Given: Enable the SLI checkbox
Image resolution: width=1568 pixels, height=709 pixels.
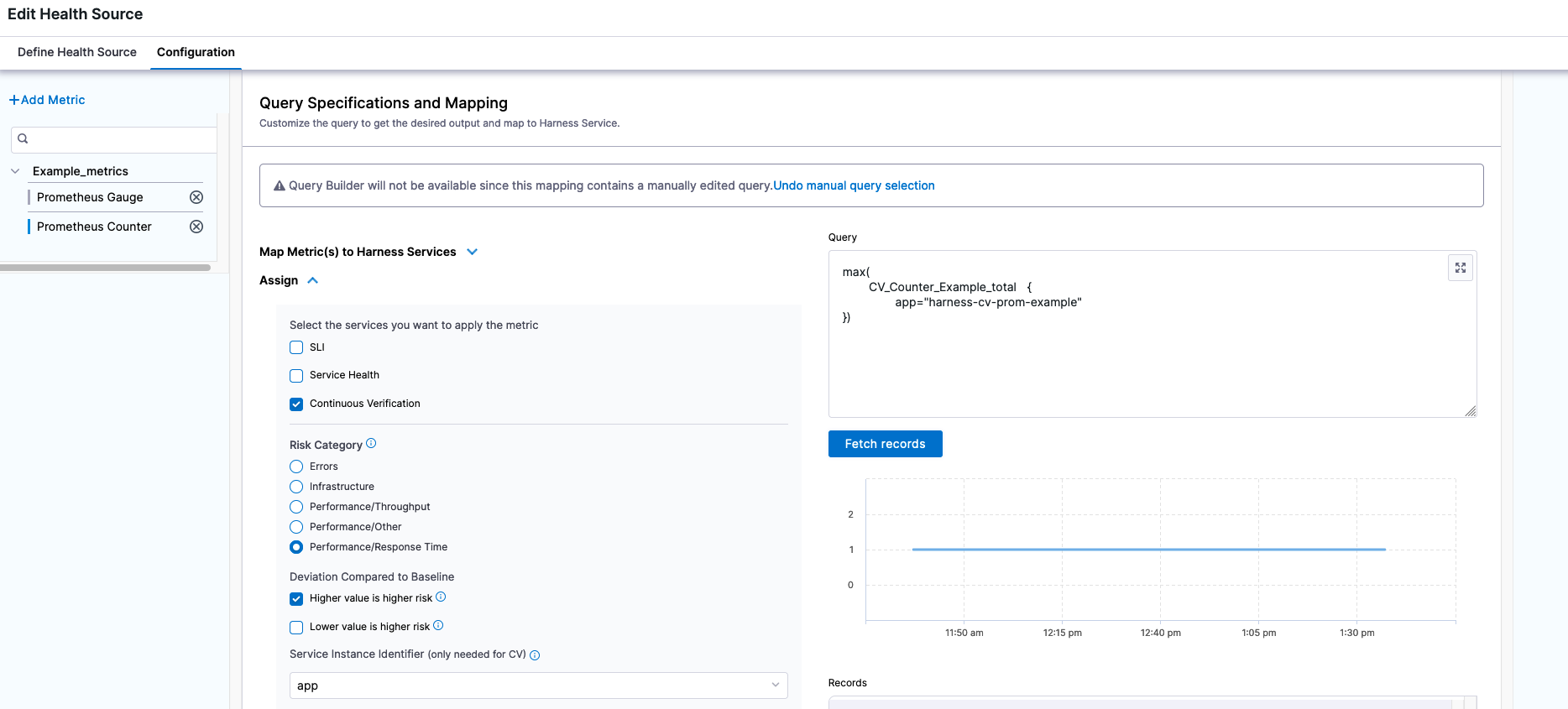Looking at the screenshot, I should [x=296, y=347].
